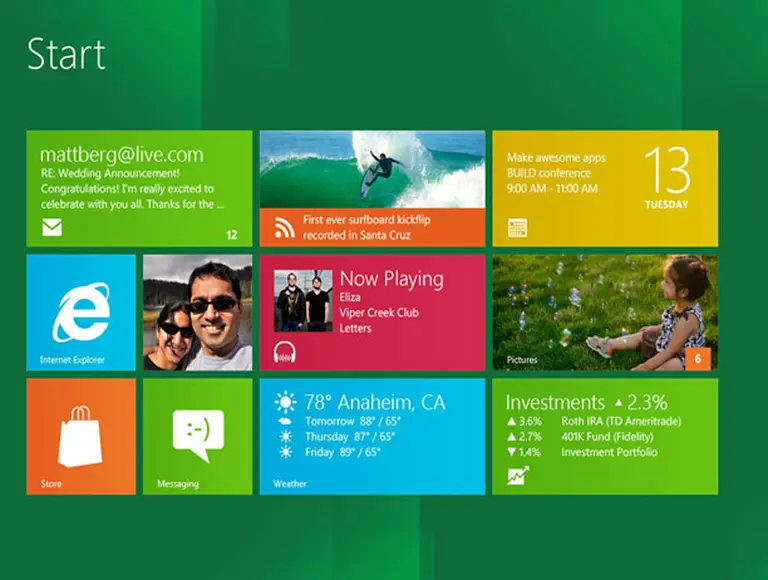Click the Letters album name
The image size is (768, 580).
click(x=356, y=328)
